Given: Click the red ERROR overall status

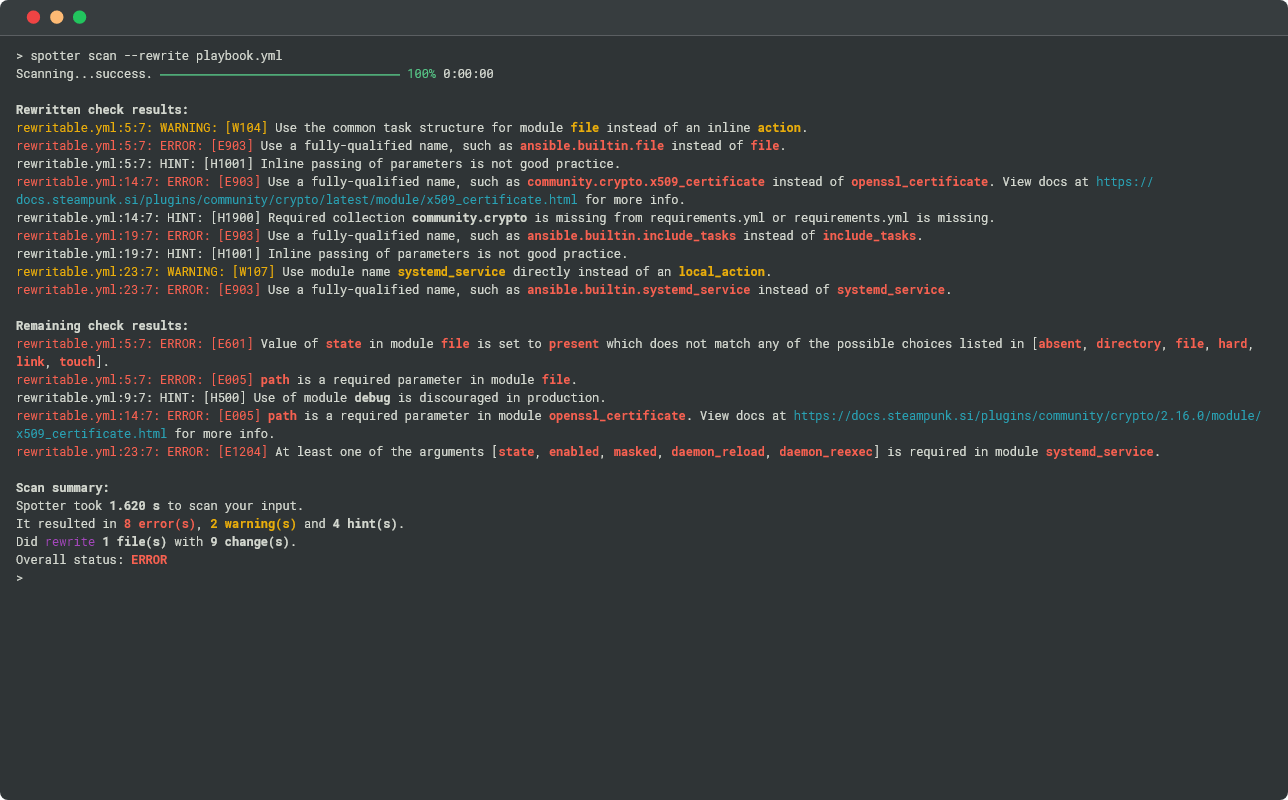Looking at the screenshot, I should (x=149, y=560).
